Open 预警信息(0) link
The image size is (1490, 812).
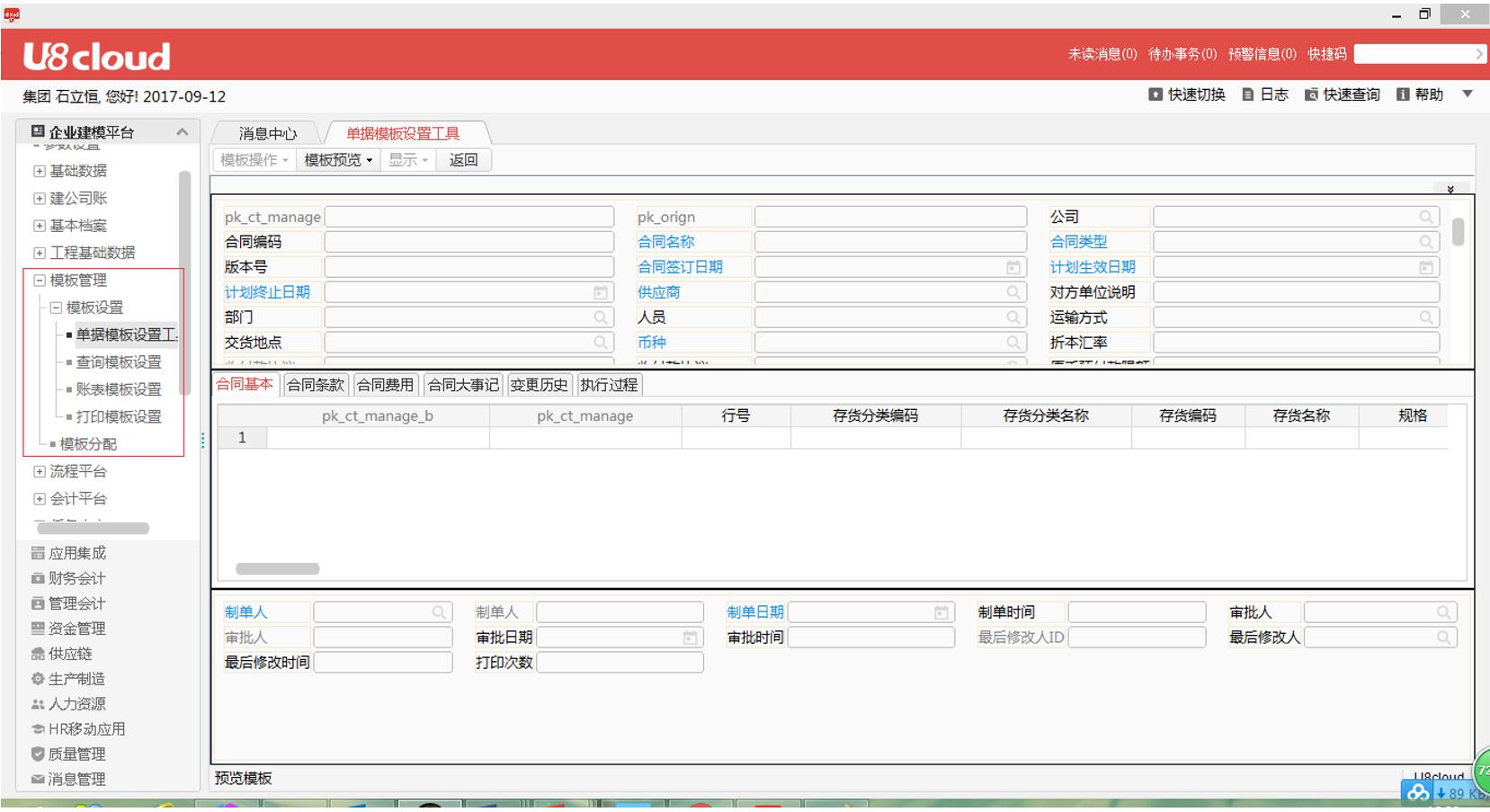click(1262, 54)
